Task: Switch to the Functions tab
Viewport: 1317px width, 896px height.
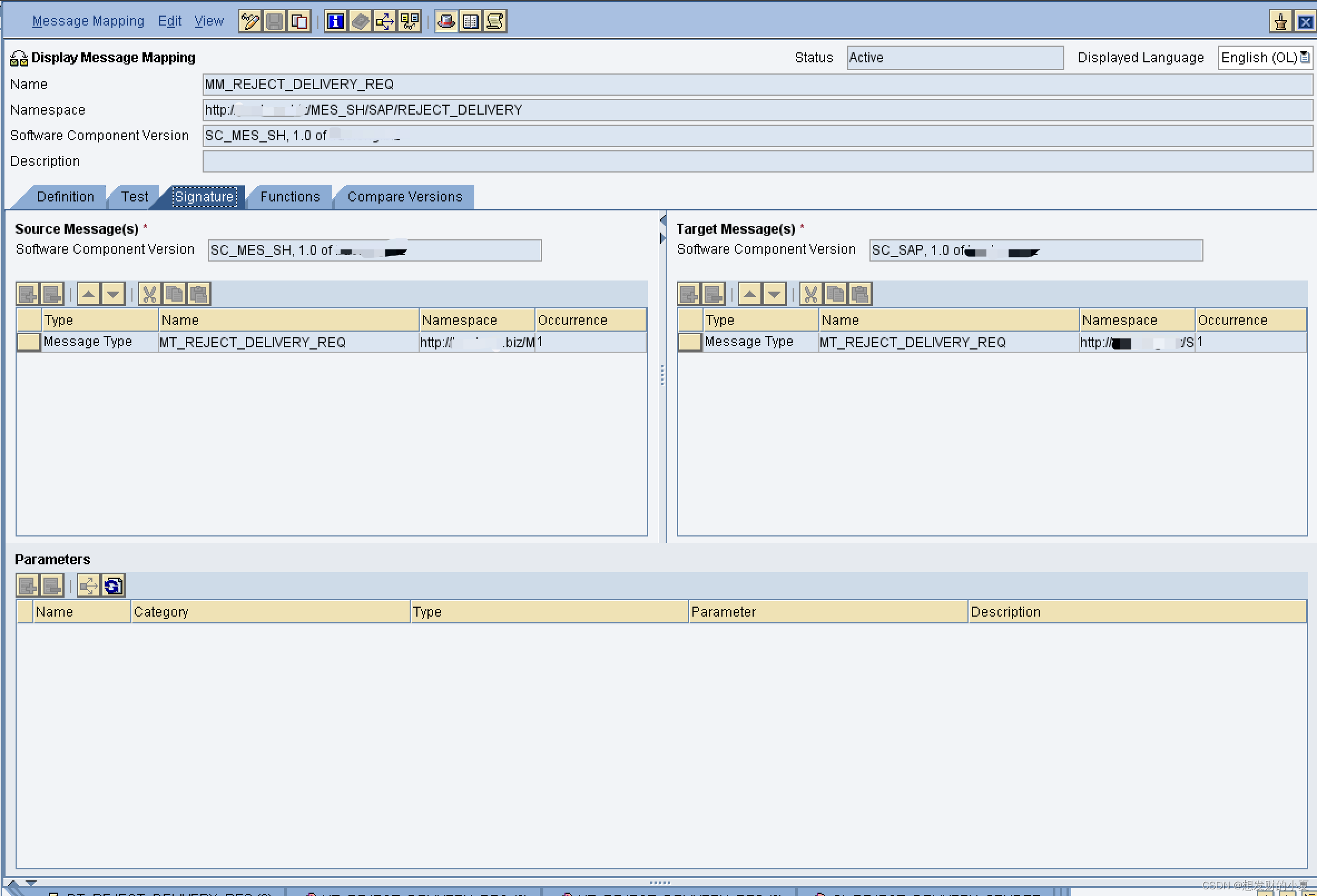Action: (290, 196)
